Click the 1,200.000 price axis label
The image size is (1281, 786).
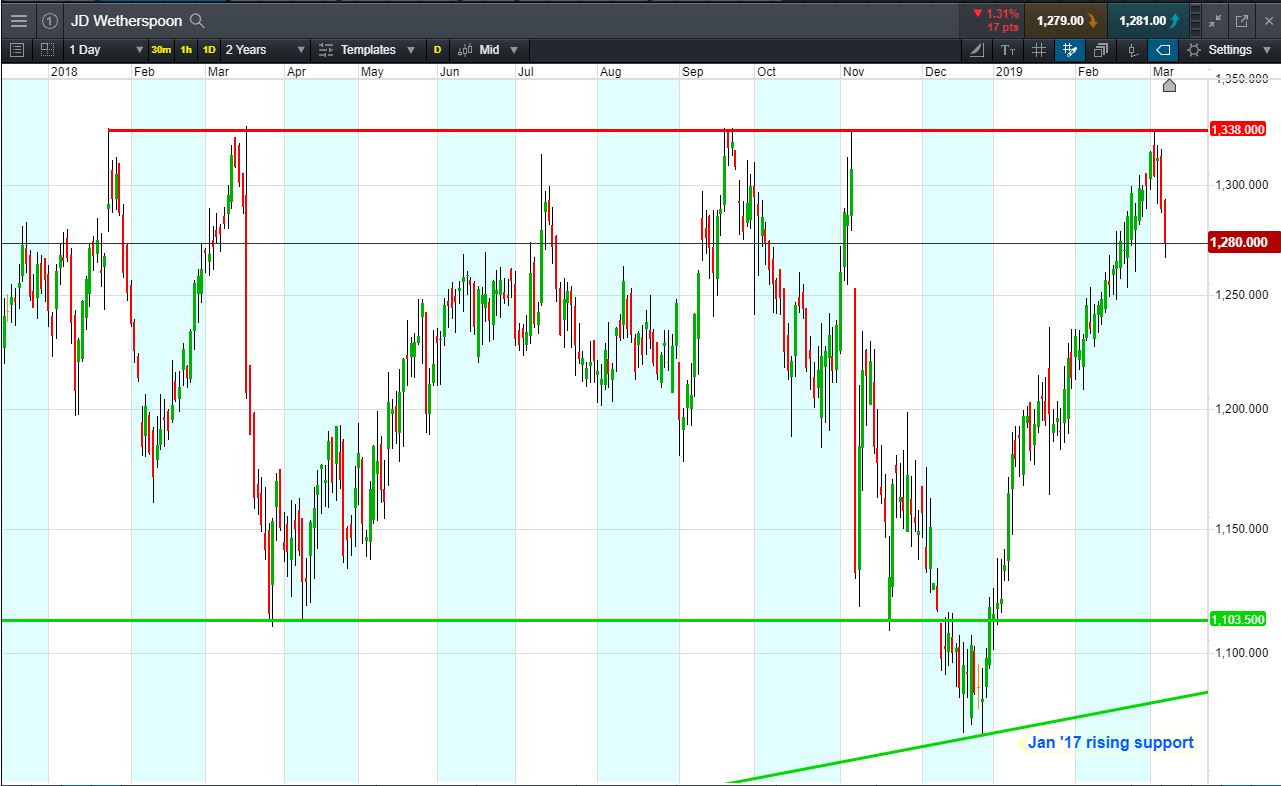1241,409
